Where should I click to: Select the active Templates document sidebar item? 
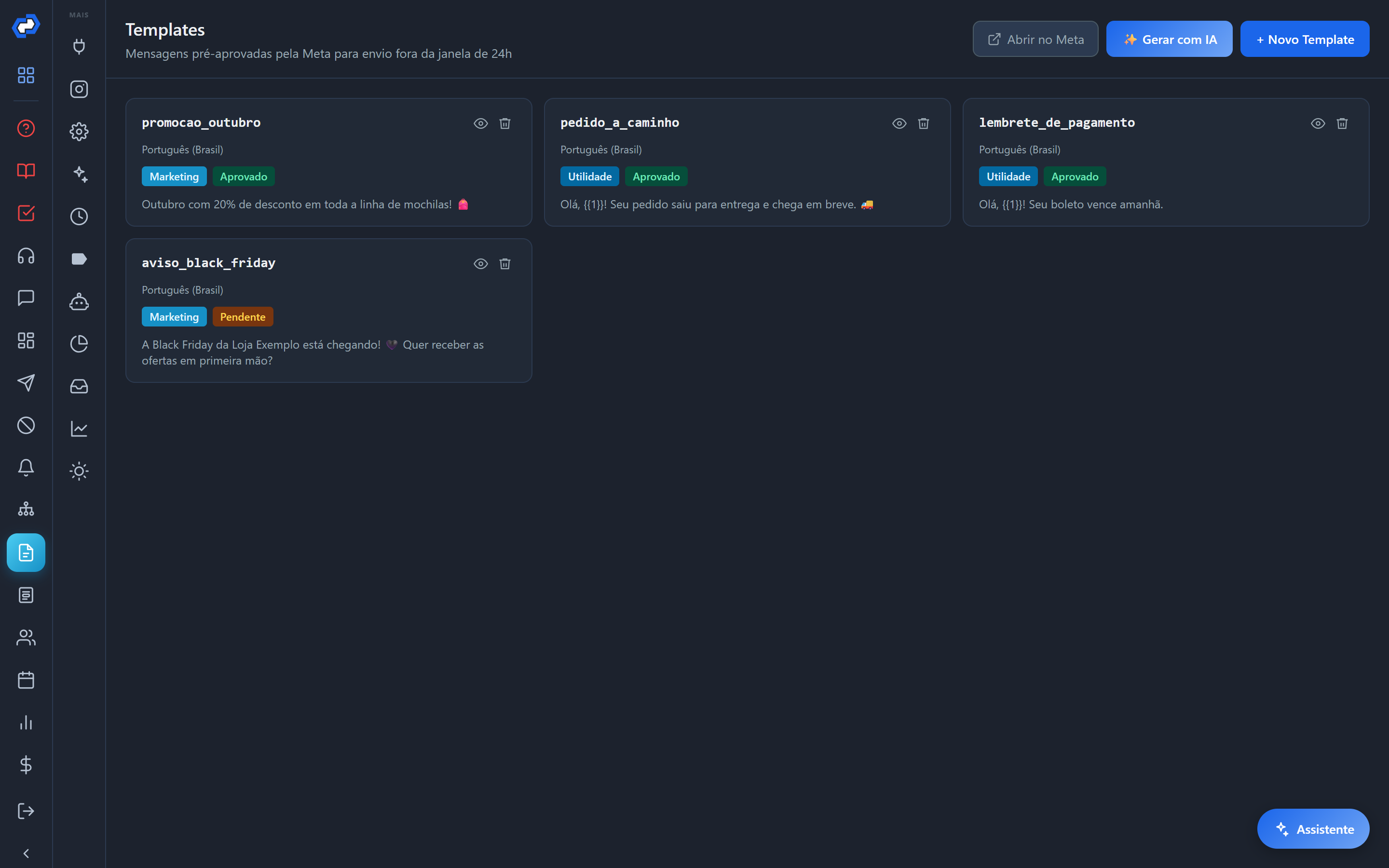tap(26, 552)
